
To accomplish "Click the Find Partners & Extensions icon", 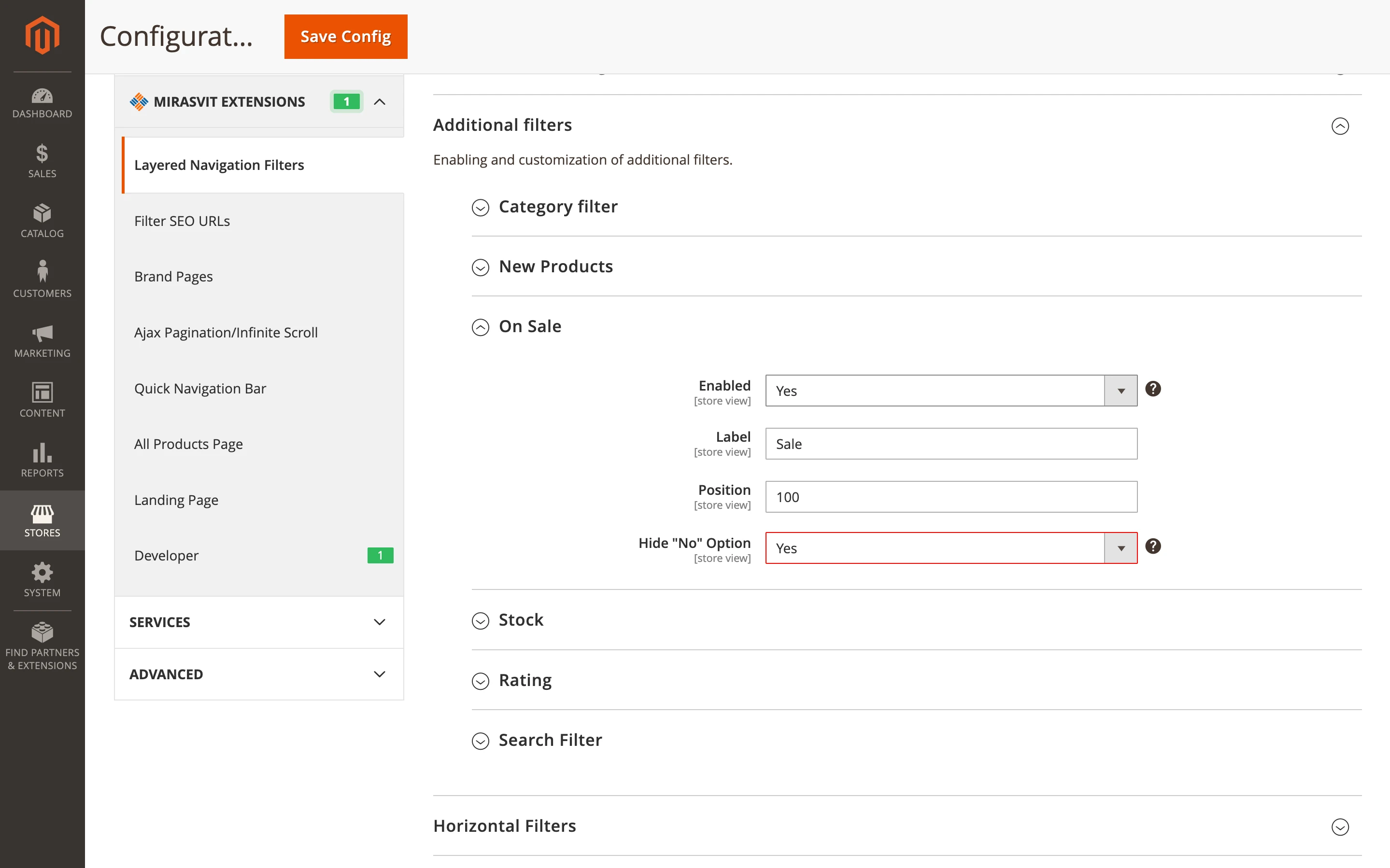I will (42, 632).
